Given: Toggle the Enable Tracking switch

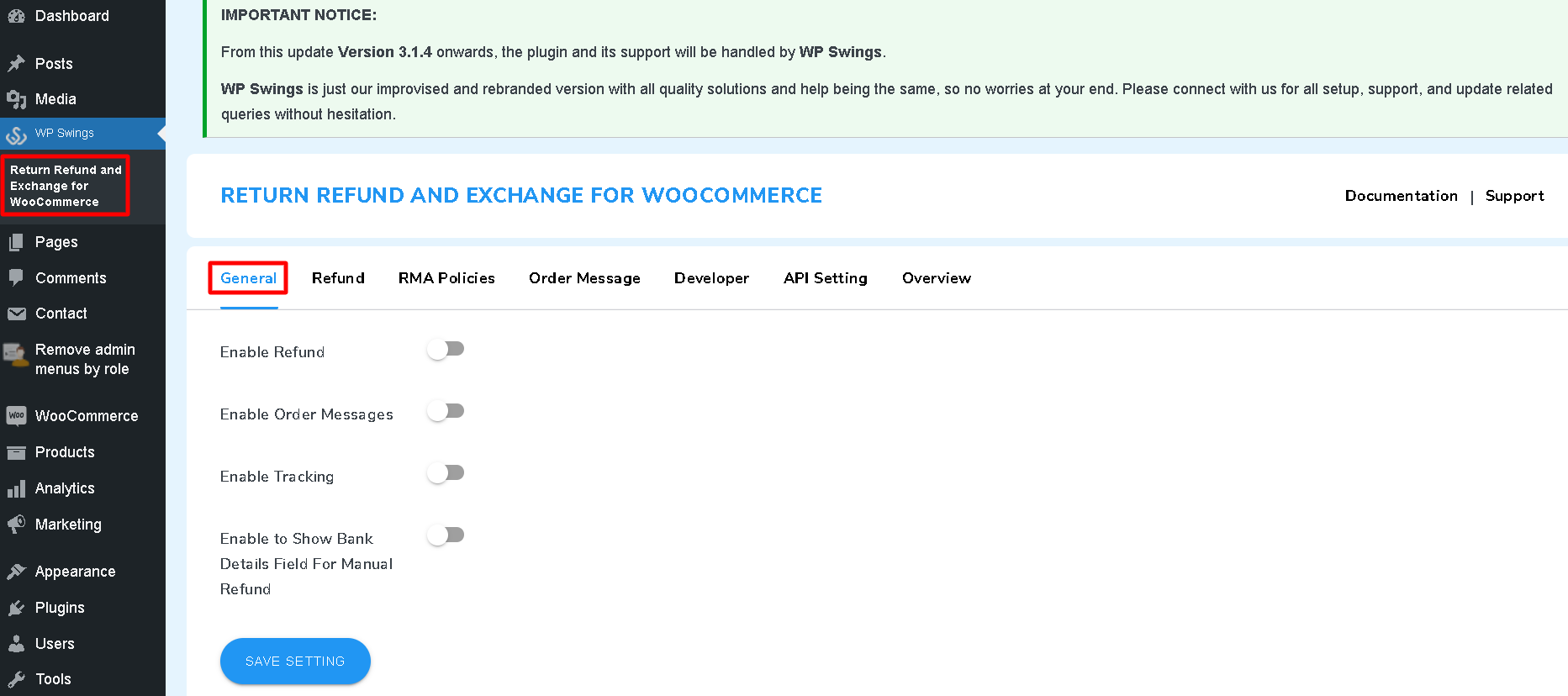Looking at the screenshot, I should (446, 473).
